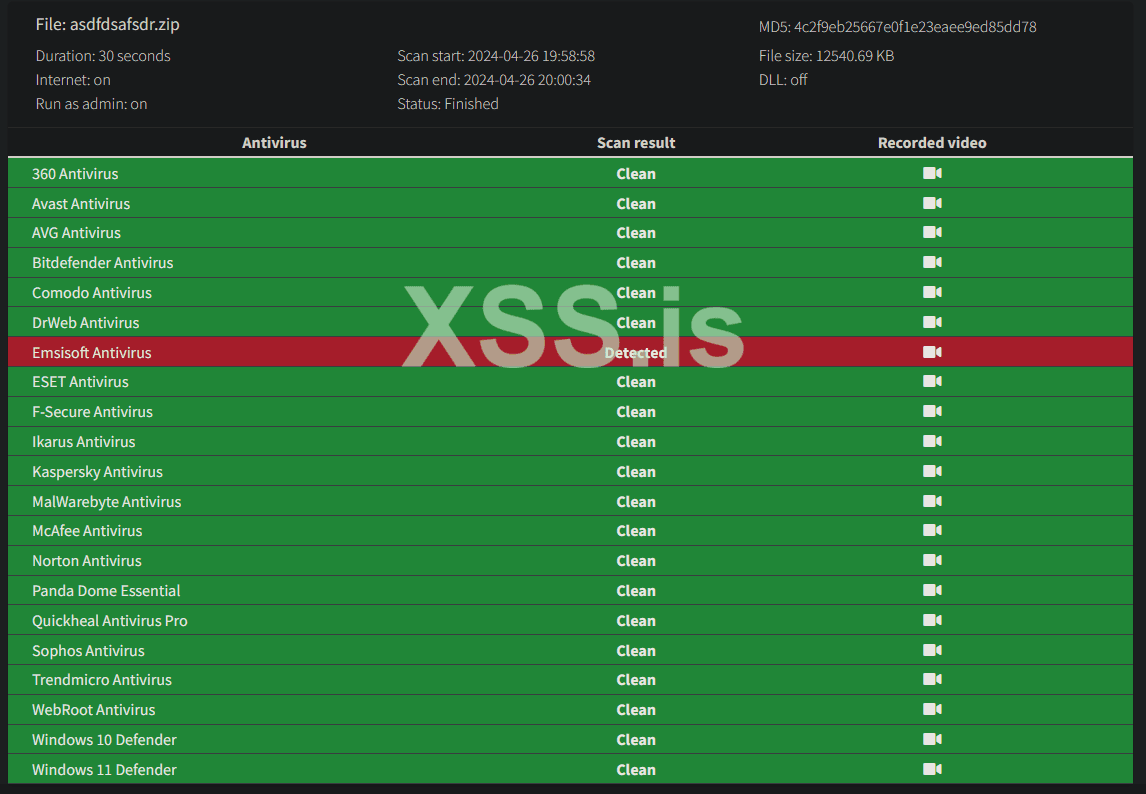Select the Antivirus column header
Screen dimensions: 1146x794
point(274,143)
